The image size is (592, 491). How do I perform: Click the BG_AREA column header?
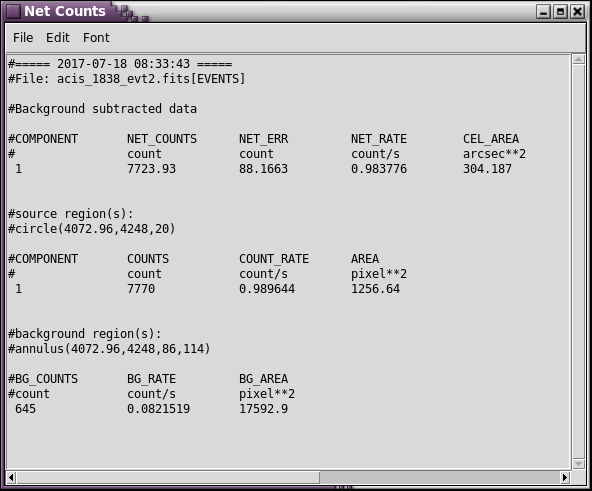tap(263, 379)
